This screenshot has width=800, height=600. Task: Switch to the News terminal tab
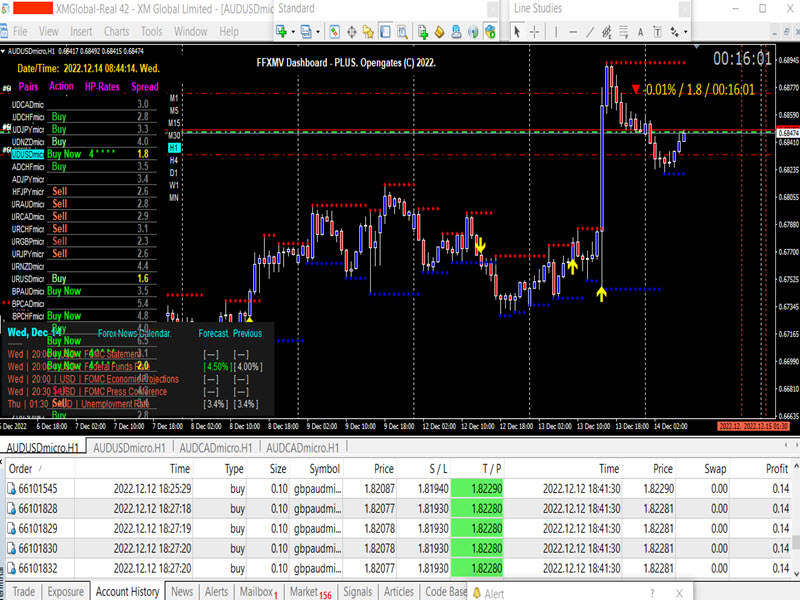pyautogui.click(x=182, y=591)
